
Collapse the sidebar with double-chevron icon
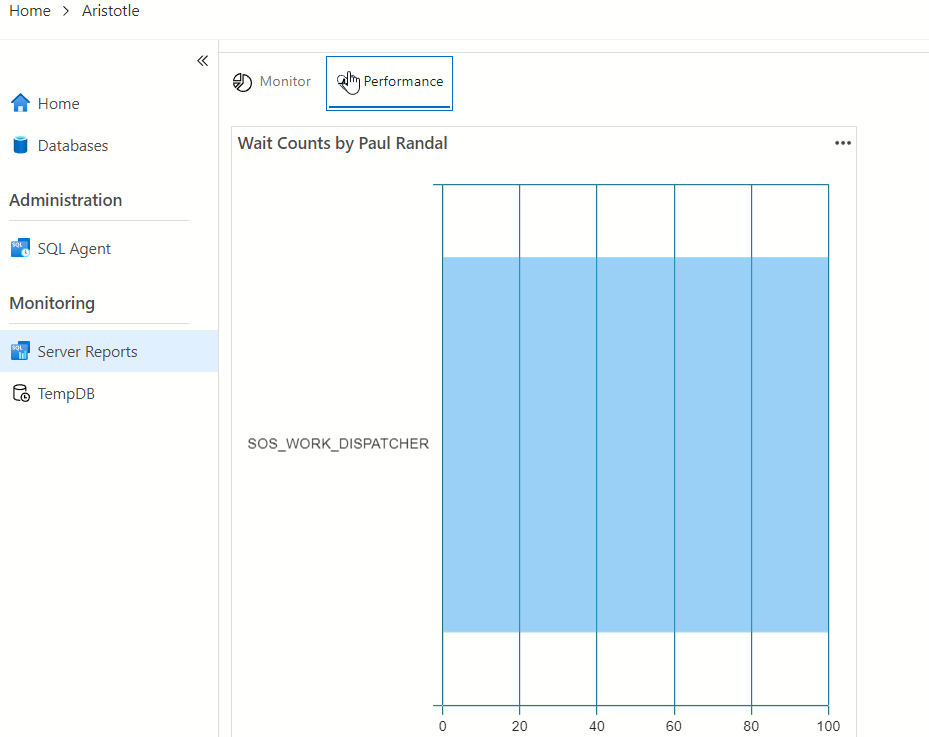click(203, 60)
